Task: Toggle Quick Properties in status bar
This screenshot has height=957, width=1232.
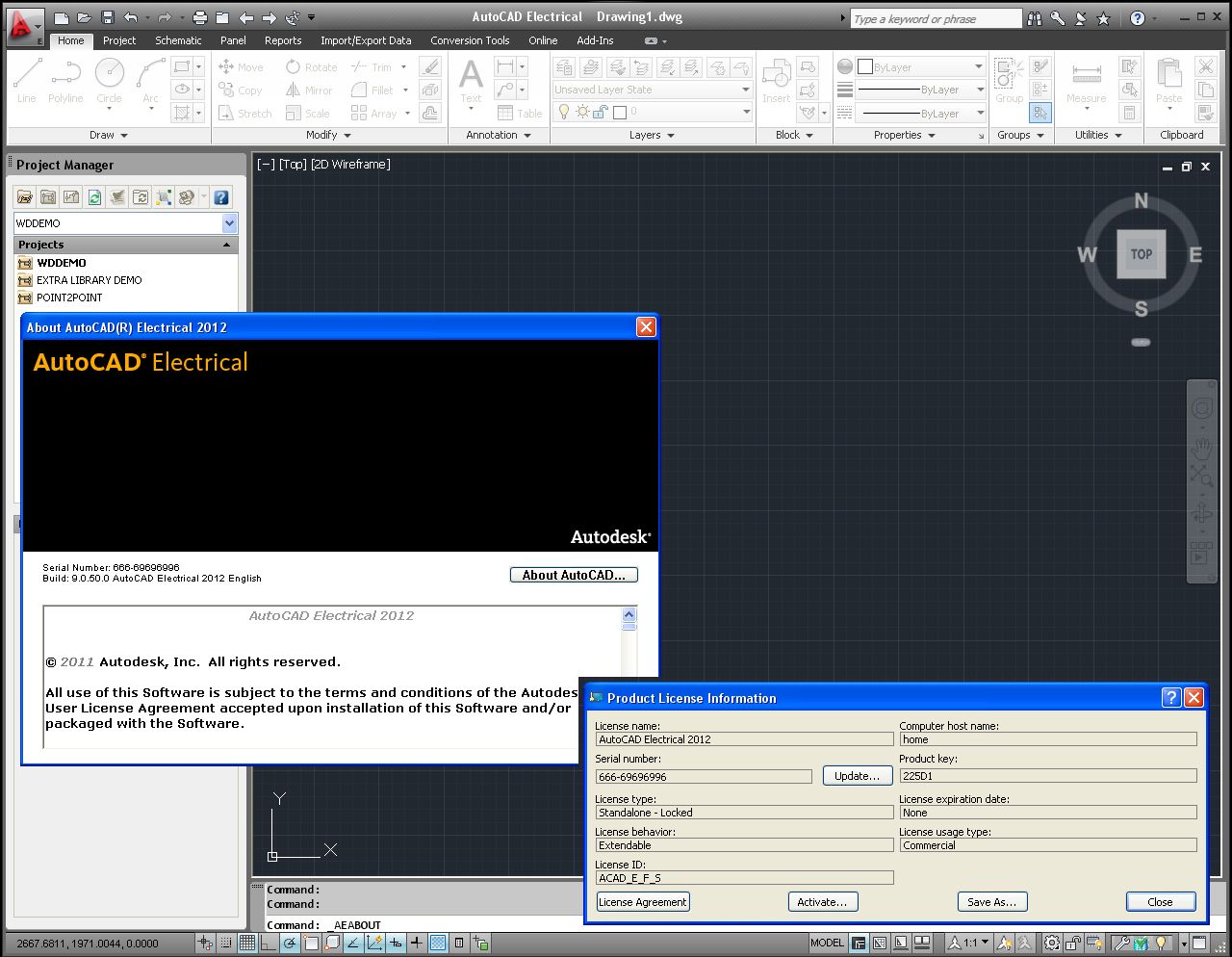Action: (x=459, y=943)
